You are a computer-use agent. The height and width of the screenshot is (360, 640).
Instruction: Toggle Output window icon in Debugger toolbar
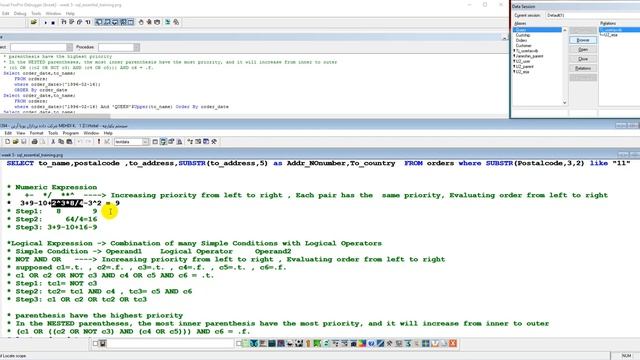point(131,22)
